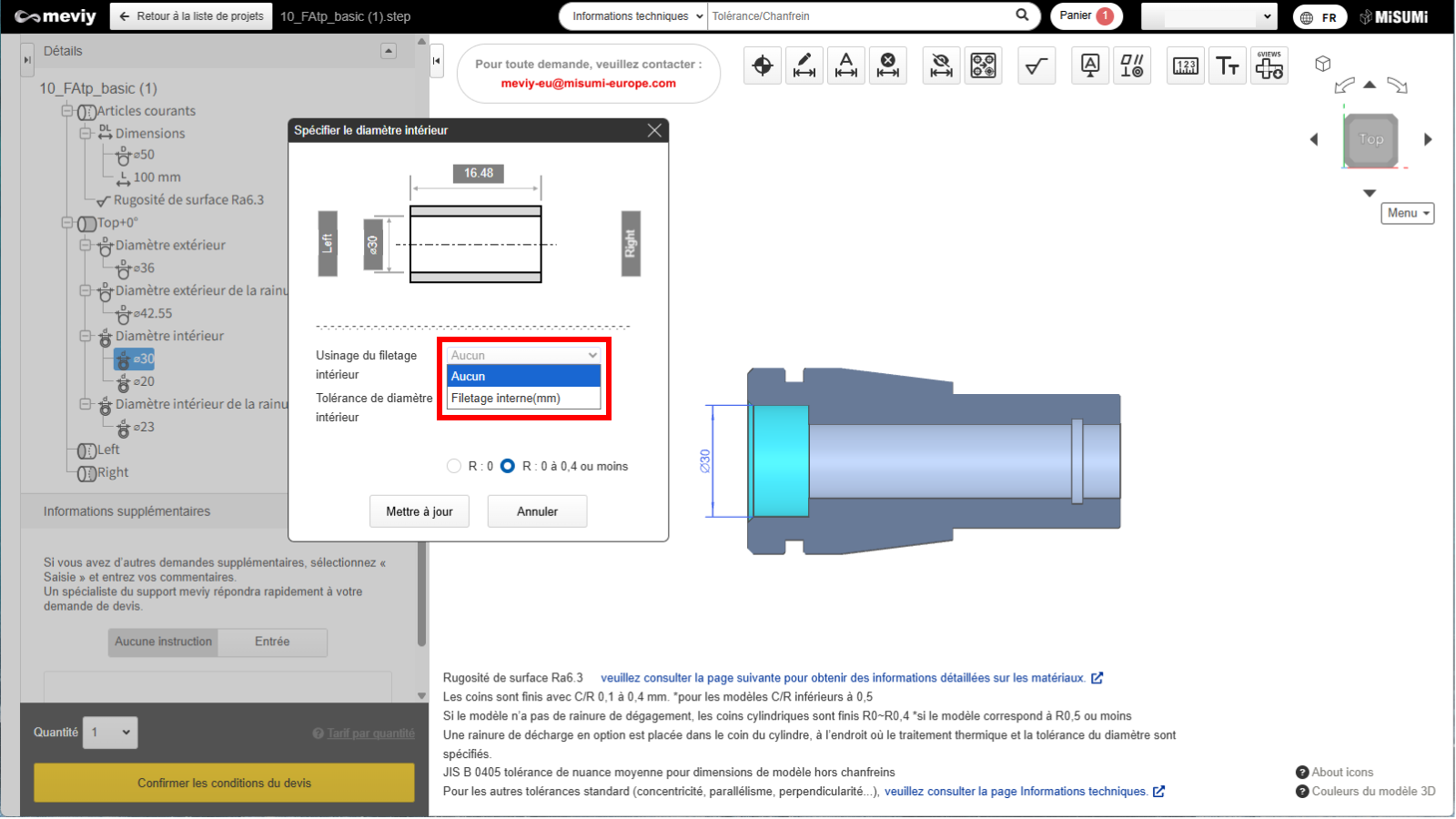
Task: Click the ruler measurement icon
Action: pyautogui.click(x=1186, y=66)
